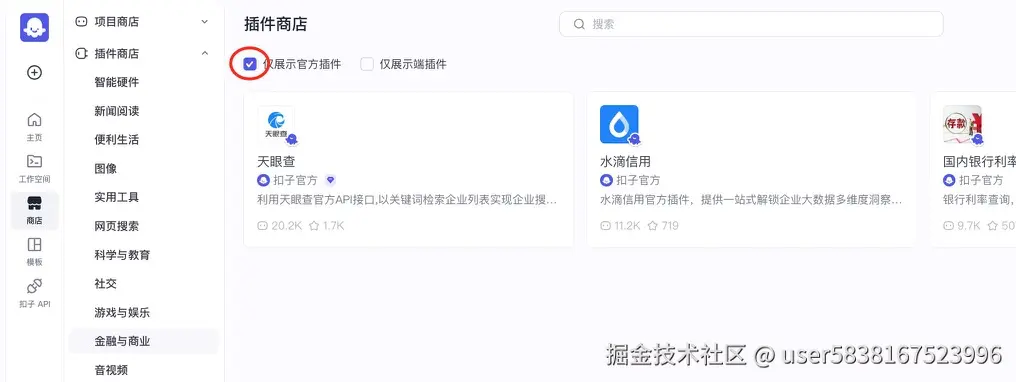Image resolution: width=1016 pixels, height=382 pixels.
Task: Click the 项目商店 bot icon
Action: click(x=82, y=22)
